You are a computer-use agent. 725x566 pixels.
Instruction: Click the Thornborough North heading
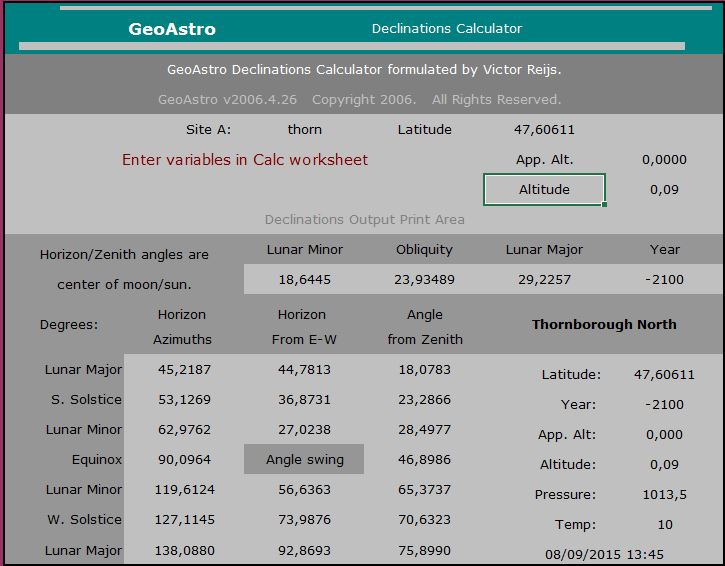[604, 325]
